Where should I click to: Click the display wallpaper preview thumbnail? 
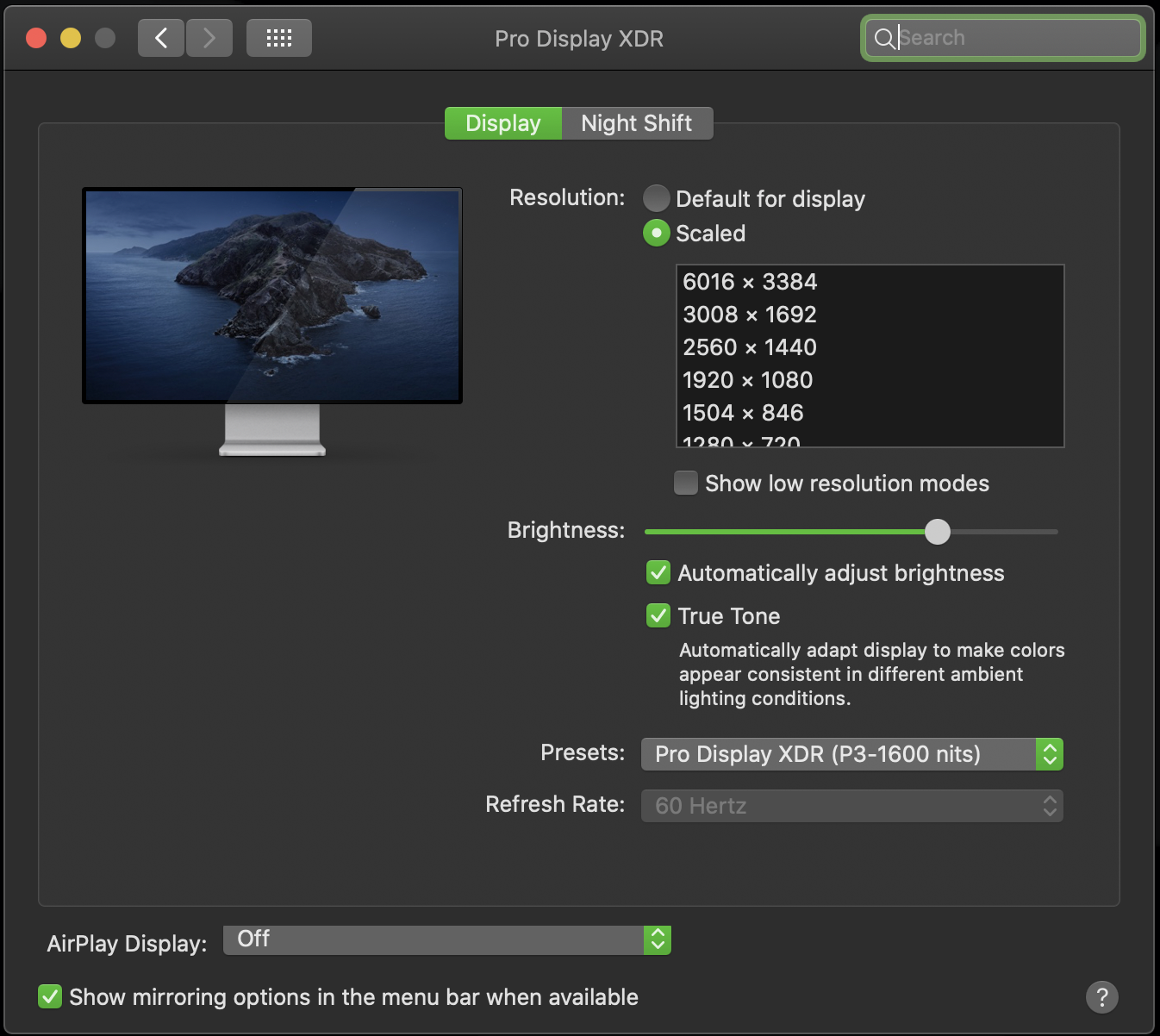(x=272, y=295)
